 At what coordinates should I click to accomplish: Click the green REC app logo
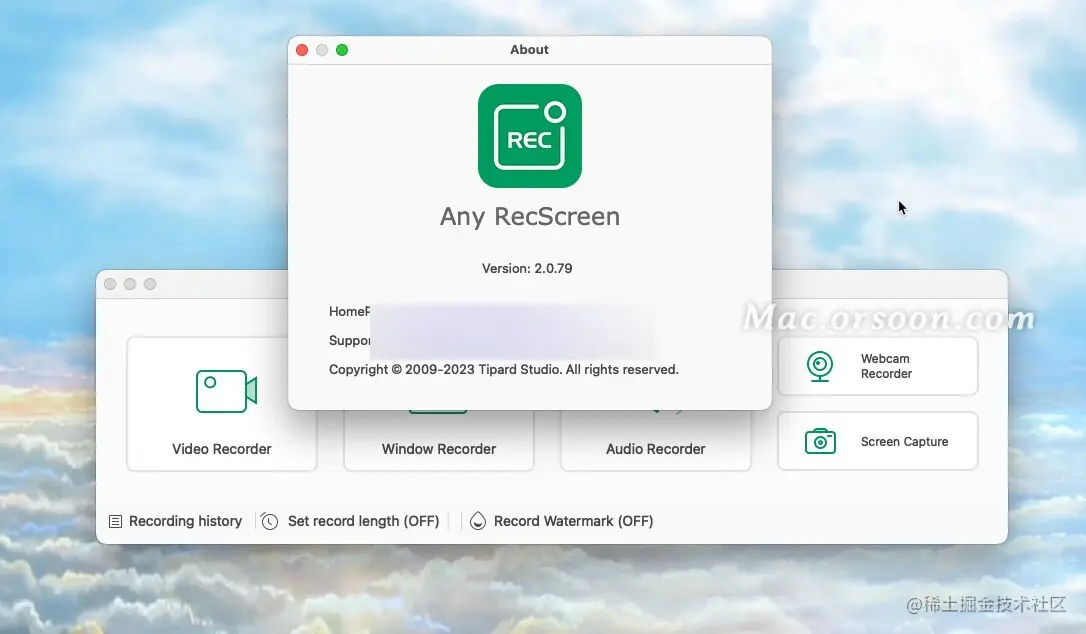tap(530, 136)
